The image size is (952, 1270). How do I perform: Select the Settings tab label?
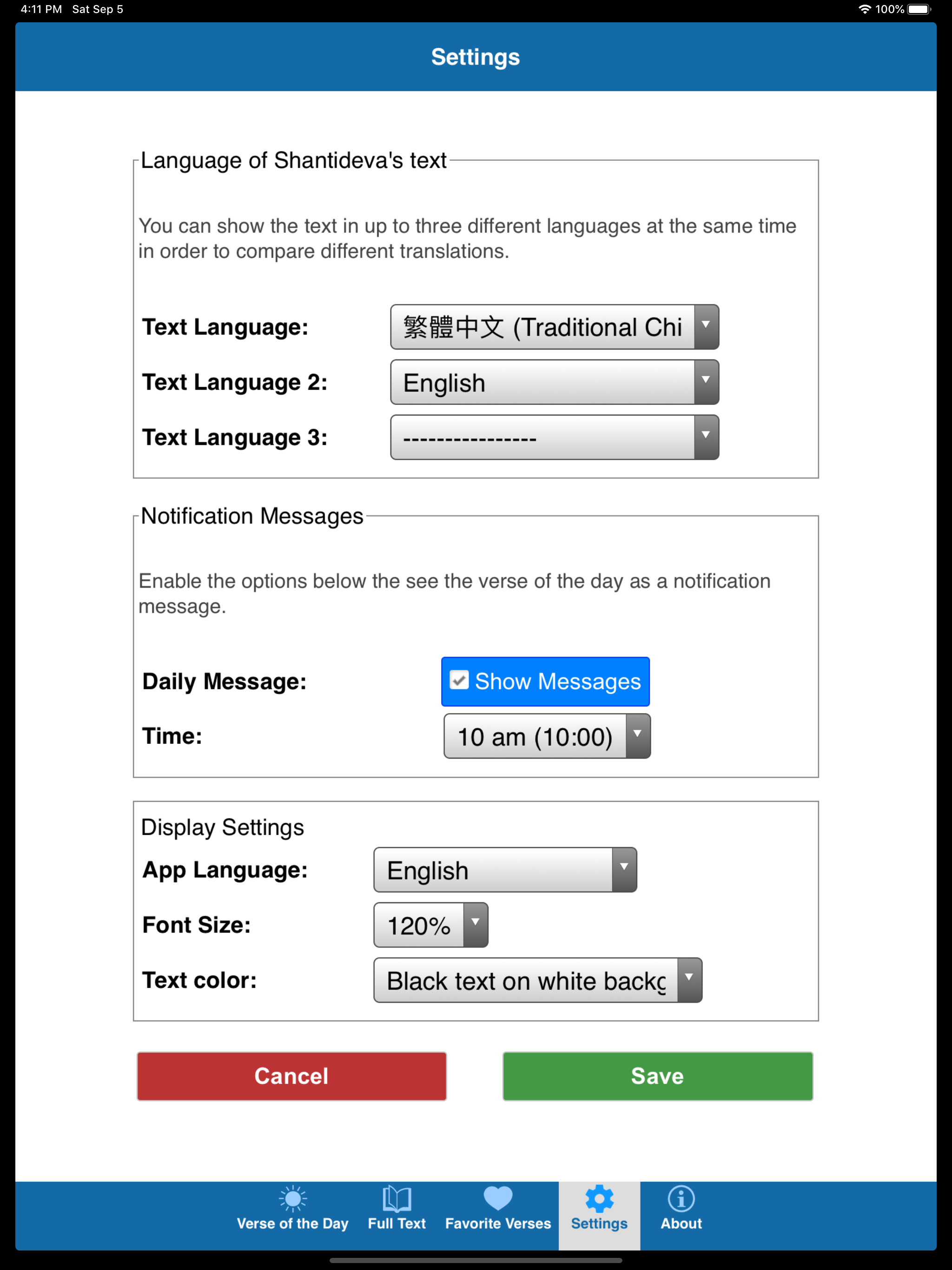click(x=600, y=1224)
